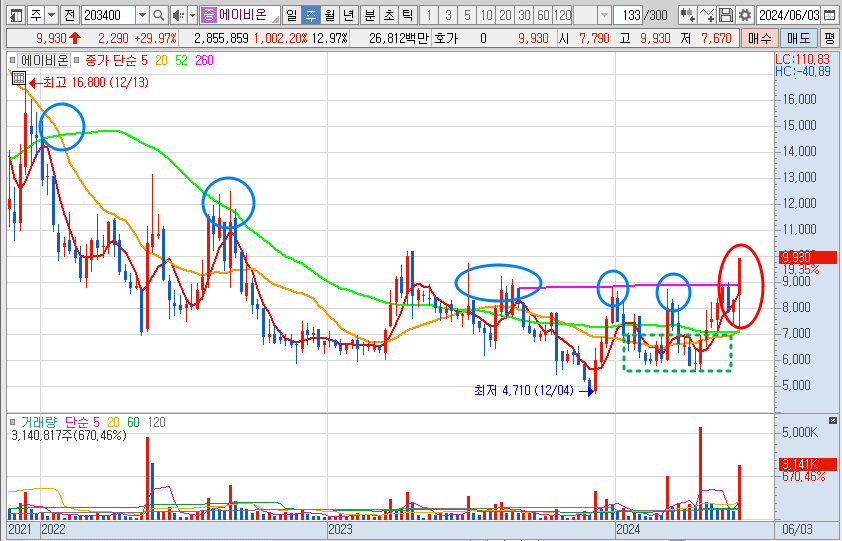Expand the 에이비온 stock name corner triangle

(x=275, y=19)
